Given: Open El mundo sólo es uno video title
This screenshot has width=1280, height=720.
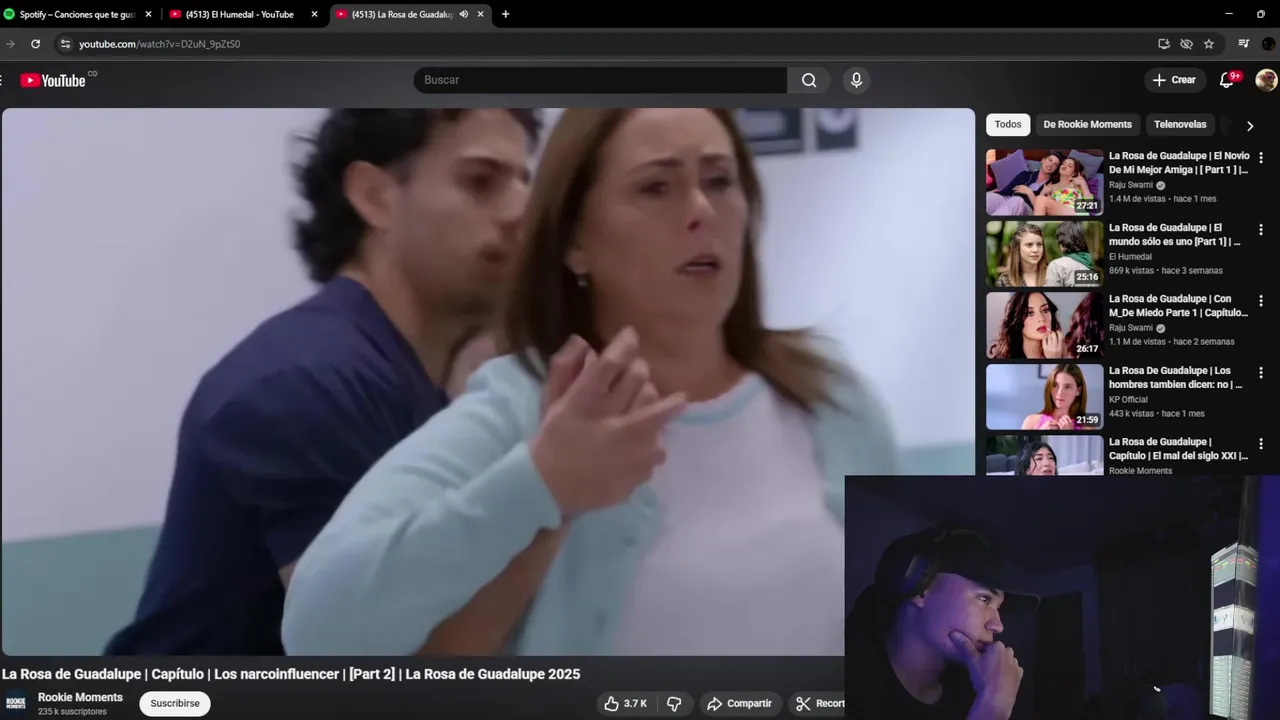Looking at the screenshot, I should [1176, 235].
